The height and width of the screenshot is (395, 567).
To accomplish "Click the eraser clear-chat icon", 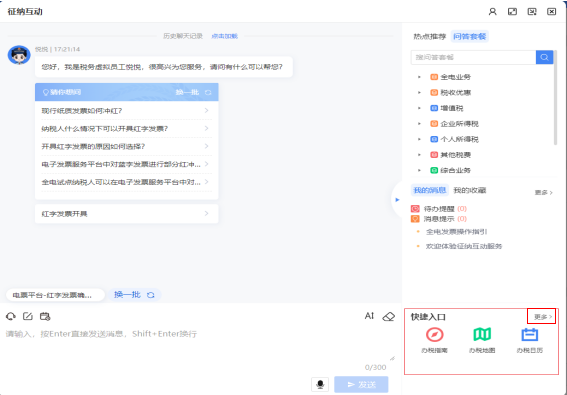I will 388,317.
